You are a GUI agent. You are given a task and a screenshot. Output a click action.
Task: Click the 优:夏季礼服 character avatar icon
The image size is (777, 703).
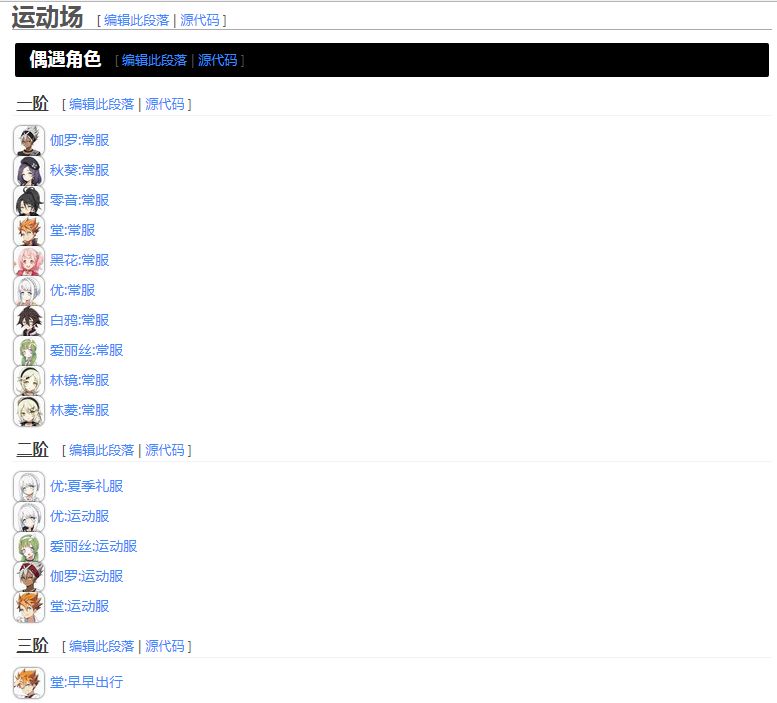(29, 486)
